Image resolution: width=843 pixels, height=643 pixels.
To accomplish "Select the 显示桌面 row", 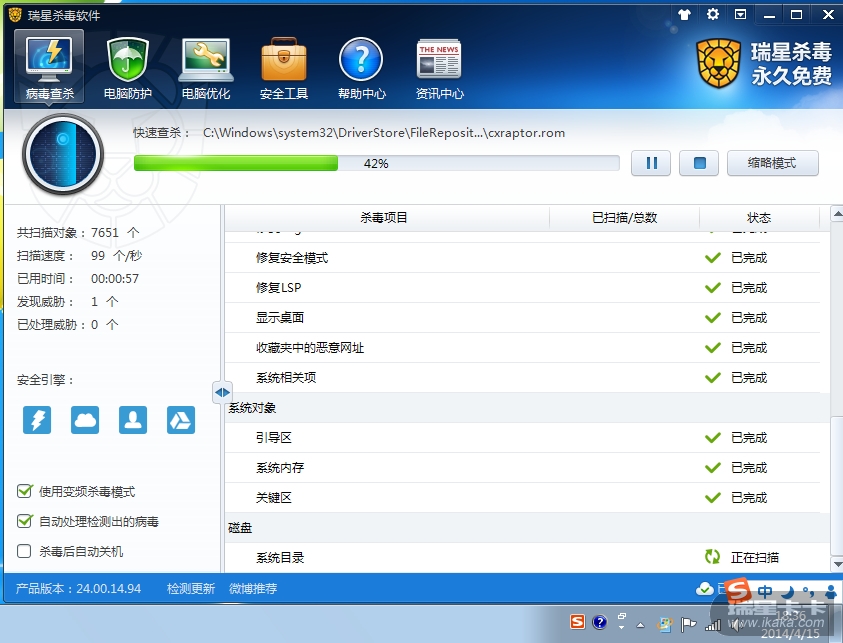I will click(x=522, y=318).
